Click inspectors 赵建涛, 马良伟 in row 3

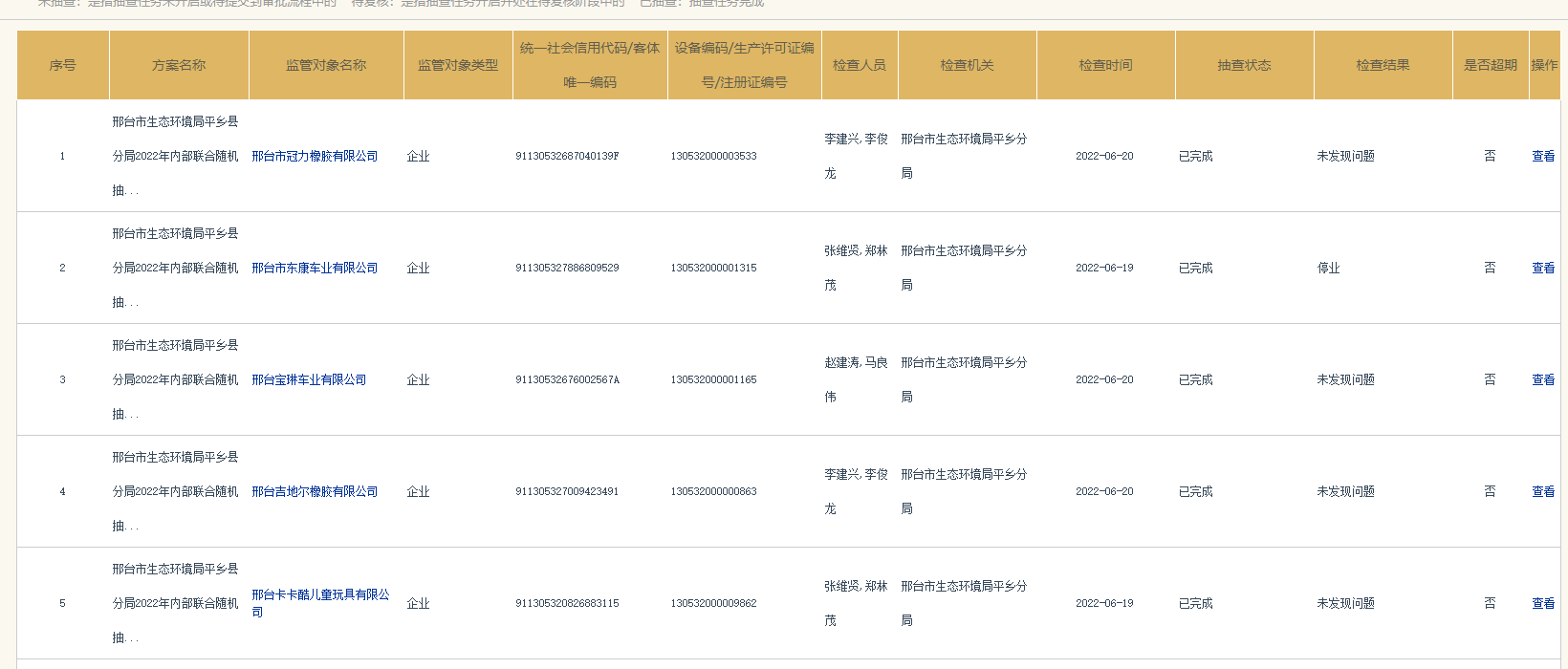pos(857,379)
